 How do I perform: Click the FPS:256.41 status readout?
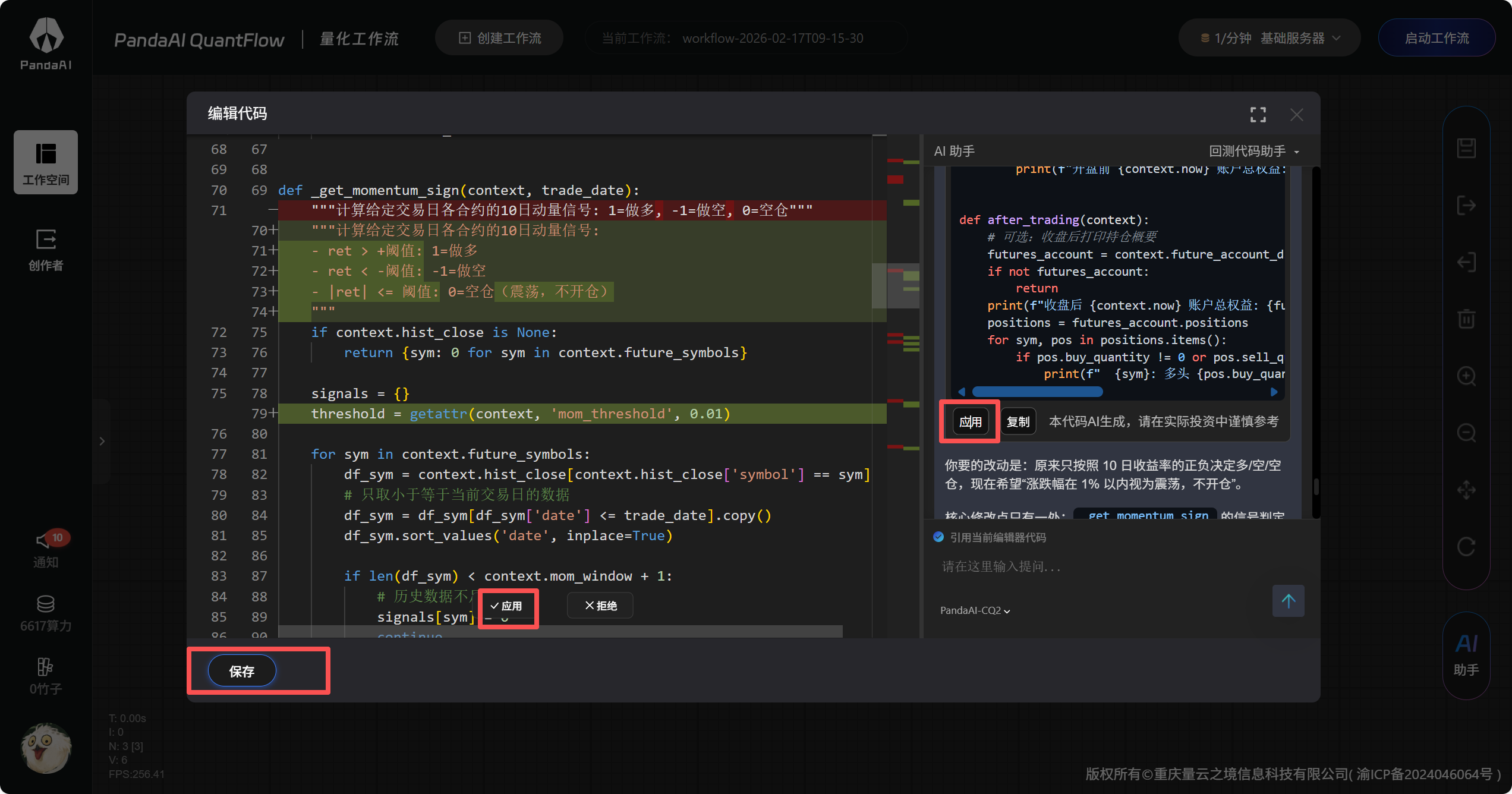(137, 774)
